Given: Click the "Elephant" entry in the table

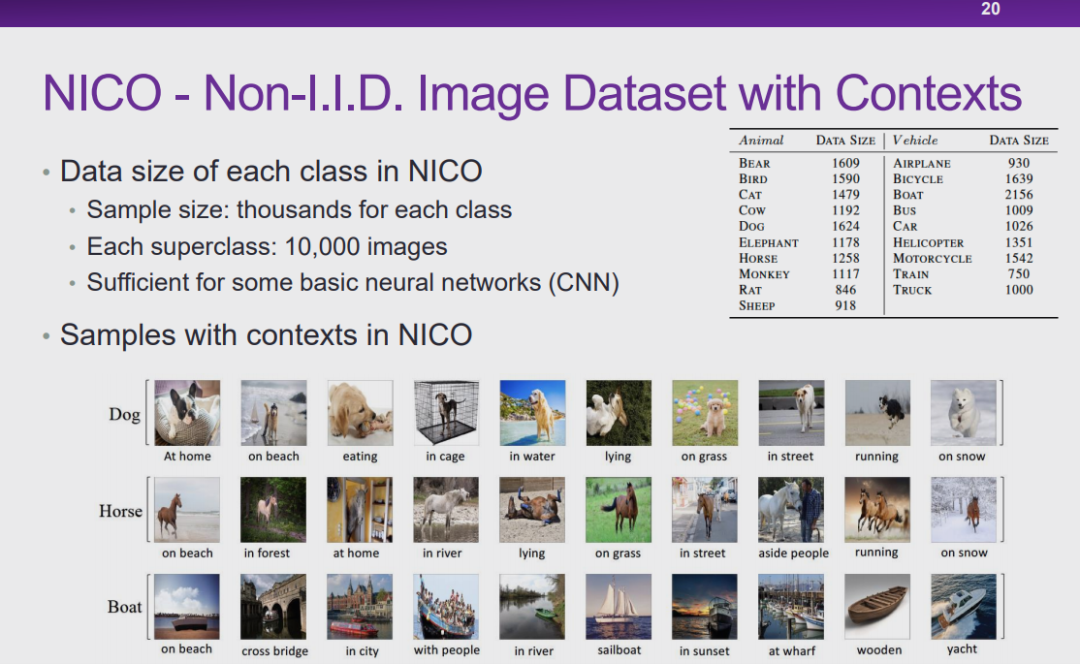Looking at the screenshot, I should [x=768, y=242].
